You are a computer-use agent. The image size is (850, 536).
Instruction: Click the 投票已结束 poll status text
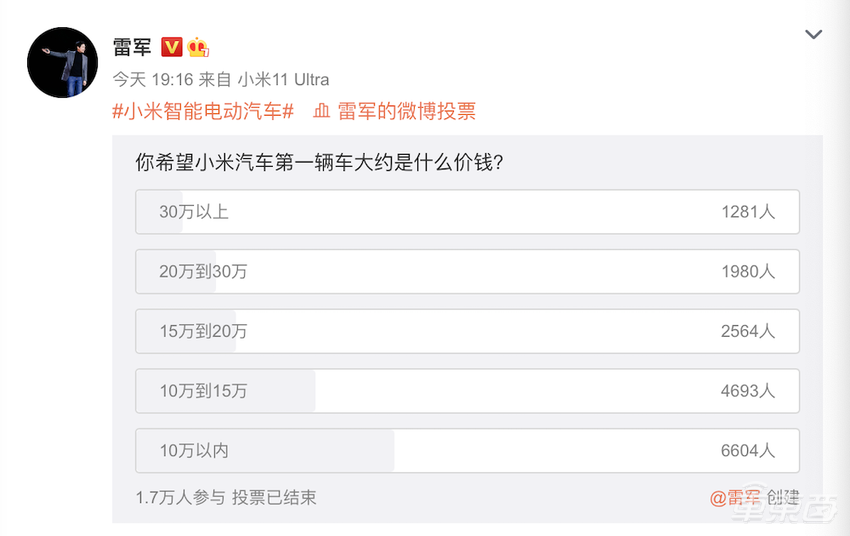274,497
